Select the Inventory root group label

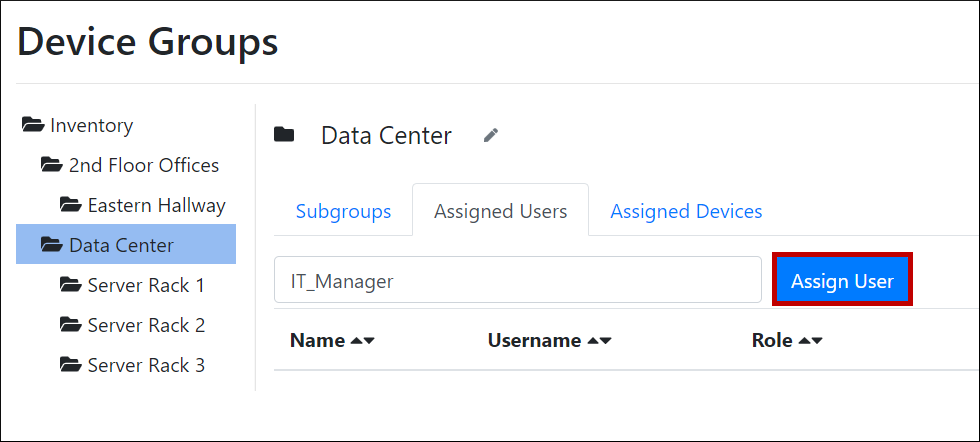(92, 125)
